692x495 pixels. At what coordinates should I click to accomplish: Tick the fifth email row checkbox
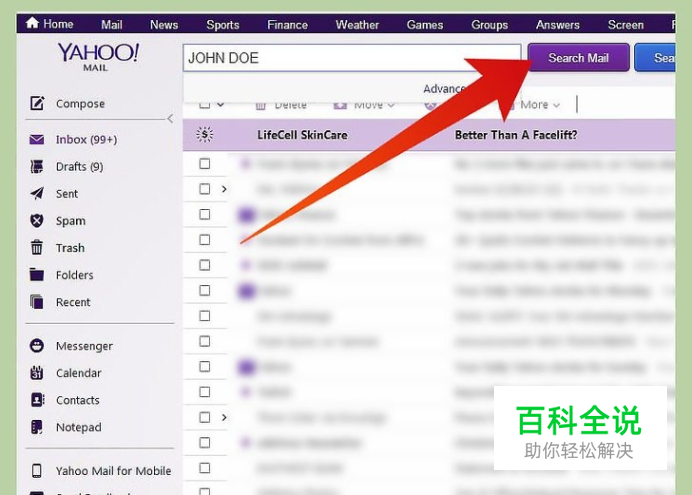pos(204,265)
